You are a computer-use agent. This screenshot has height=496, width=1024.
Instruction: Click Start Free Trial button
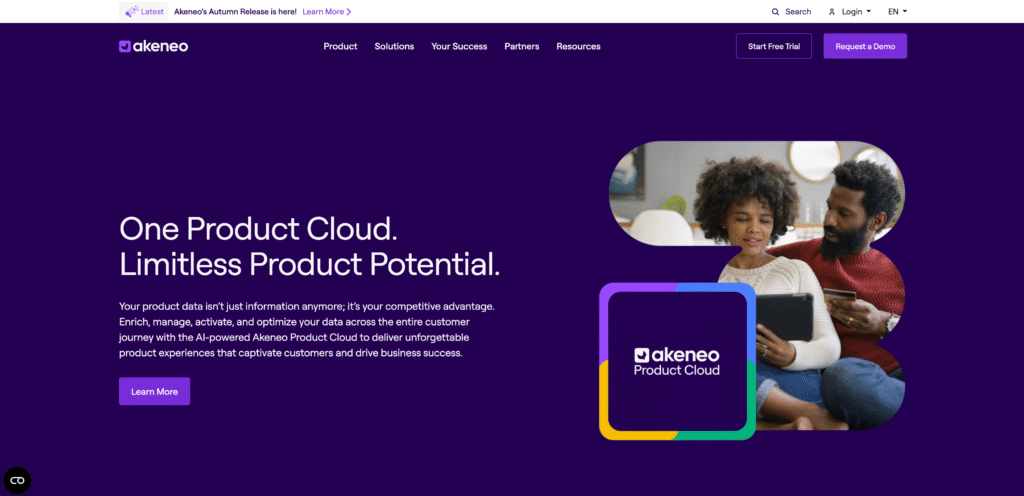774,46
